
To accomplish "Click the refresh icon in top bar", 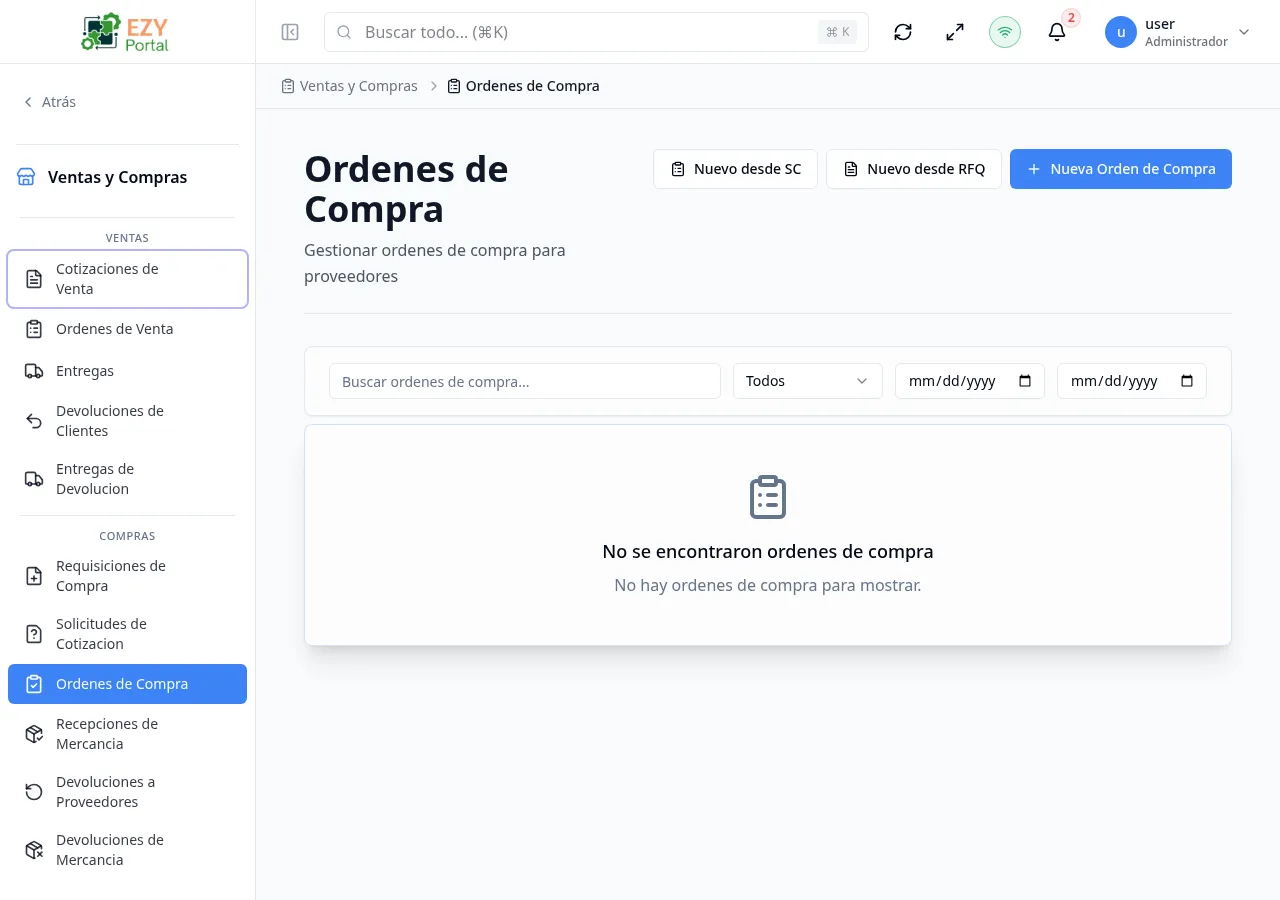I will point(903,32).
